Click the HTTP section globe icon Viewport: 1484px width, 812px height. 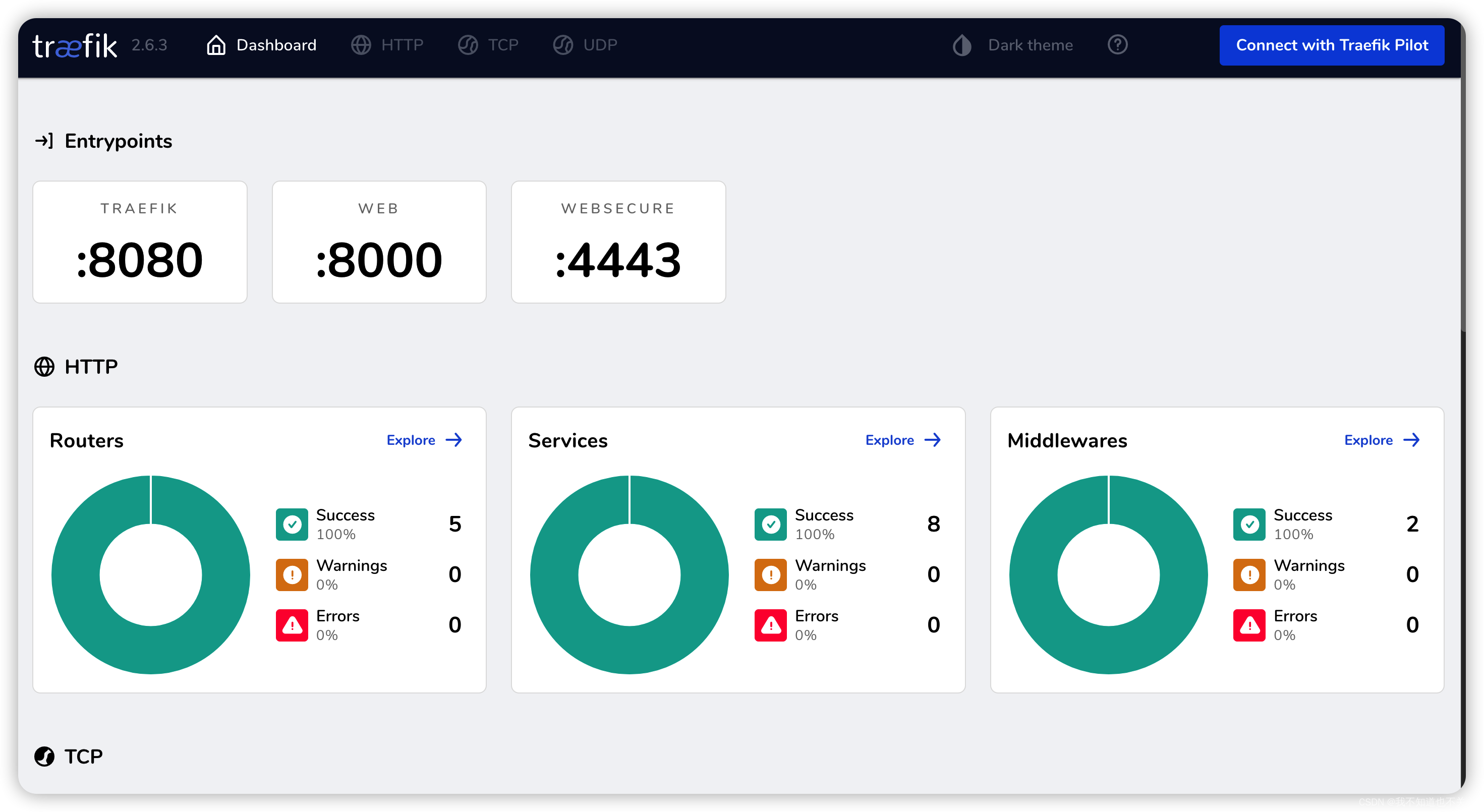click(44, 366)
